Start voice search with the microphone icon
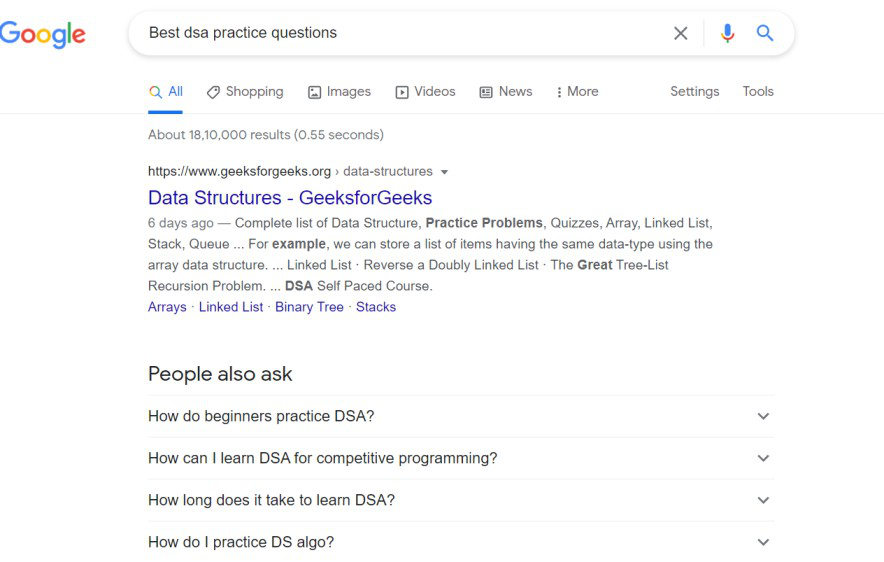 (727, 33)
